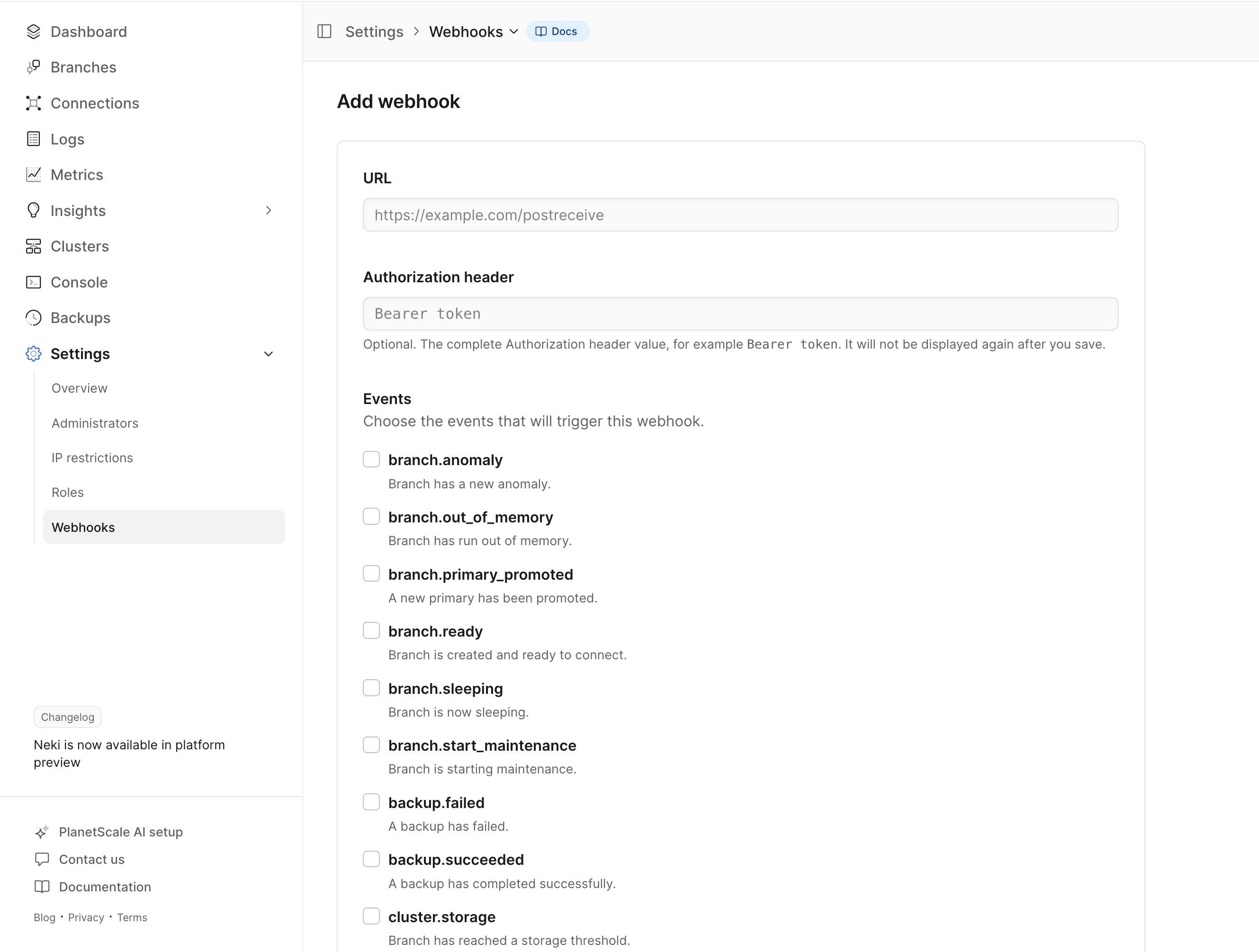Open the Console page
The height and width of the screenshot is (952, 1259).
point(79,282)
